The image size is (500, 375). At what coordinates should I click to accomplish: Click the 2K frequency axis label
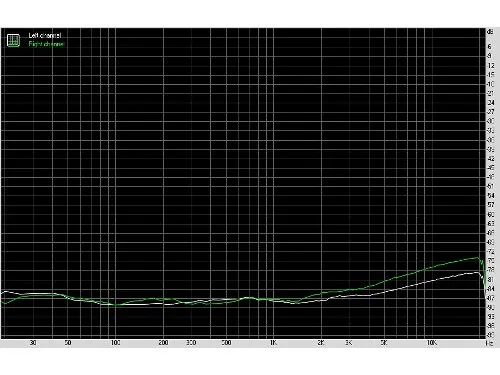click(321, 343)
